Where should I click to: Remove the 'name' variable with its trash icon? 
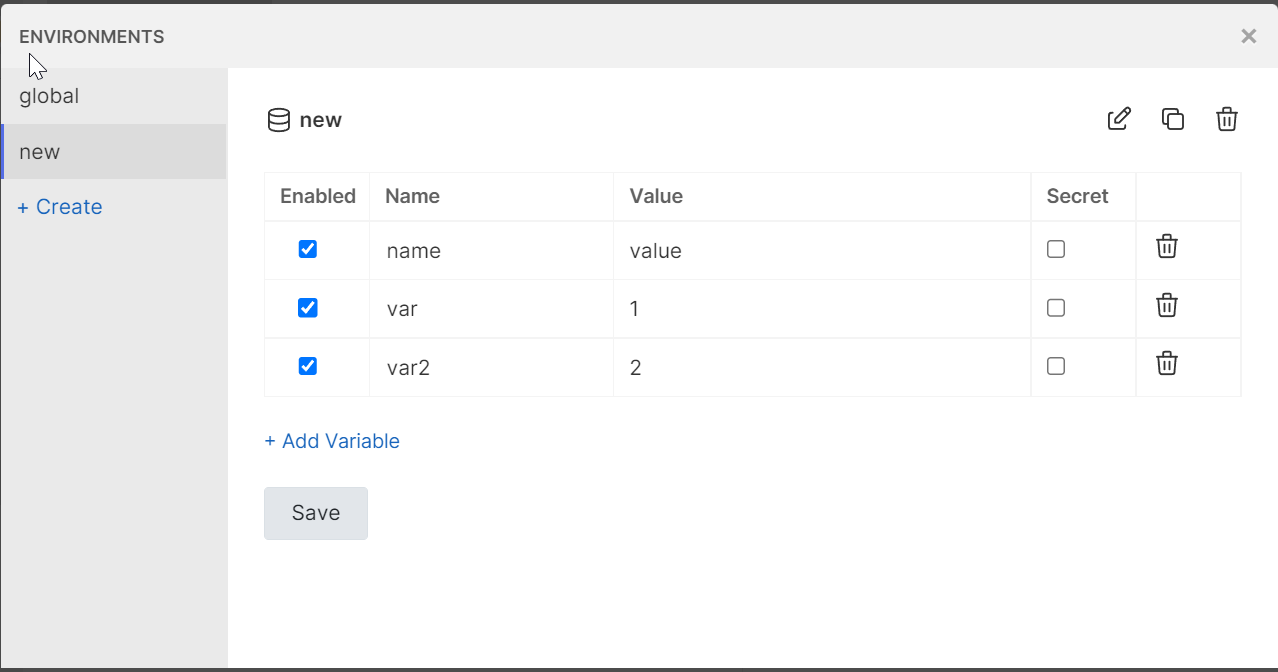[1166, 247]
